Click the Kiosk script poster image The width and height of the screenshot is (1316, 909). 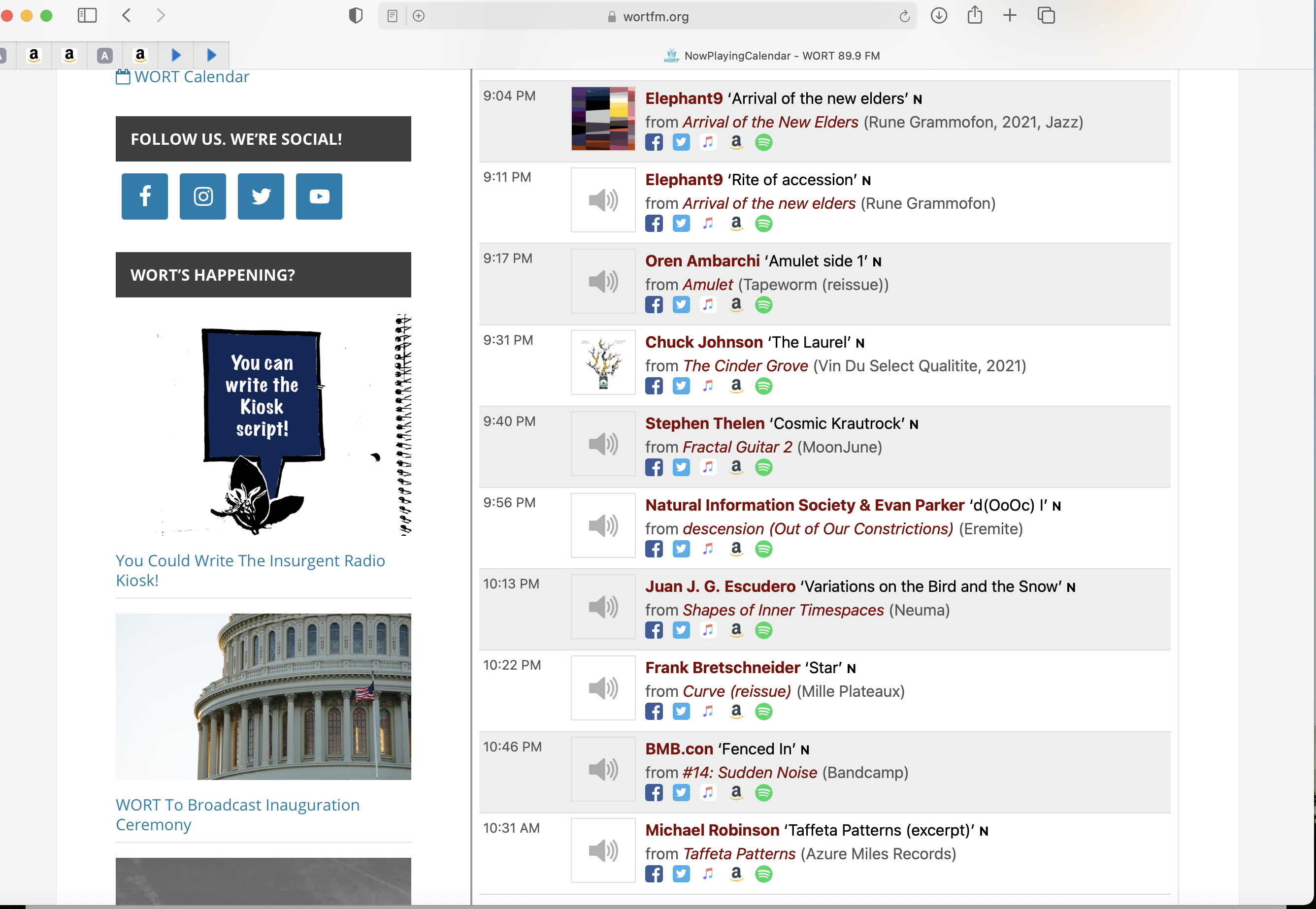point(263,424)
